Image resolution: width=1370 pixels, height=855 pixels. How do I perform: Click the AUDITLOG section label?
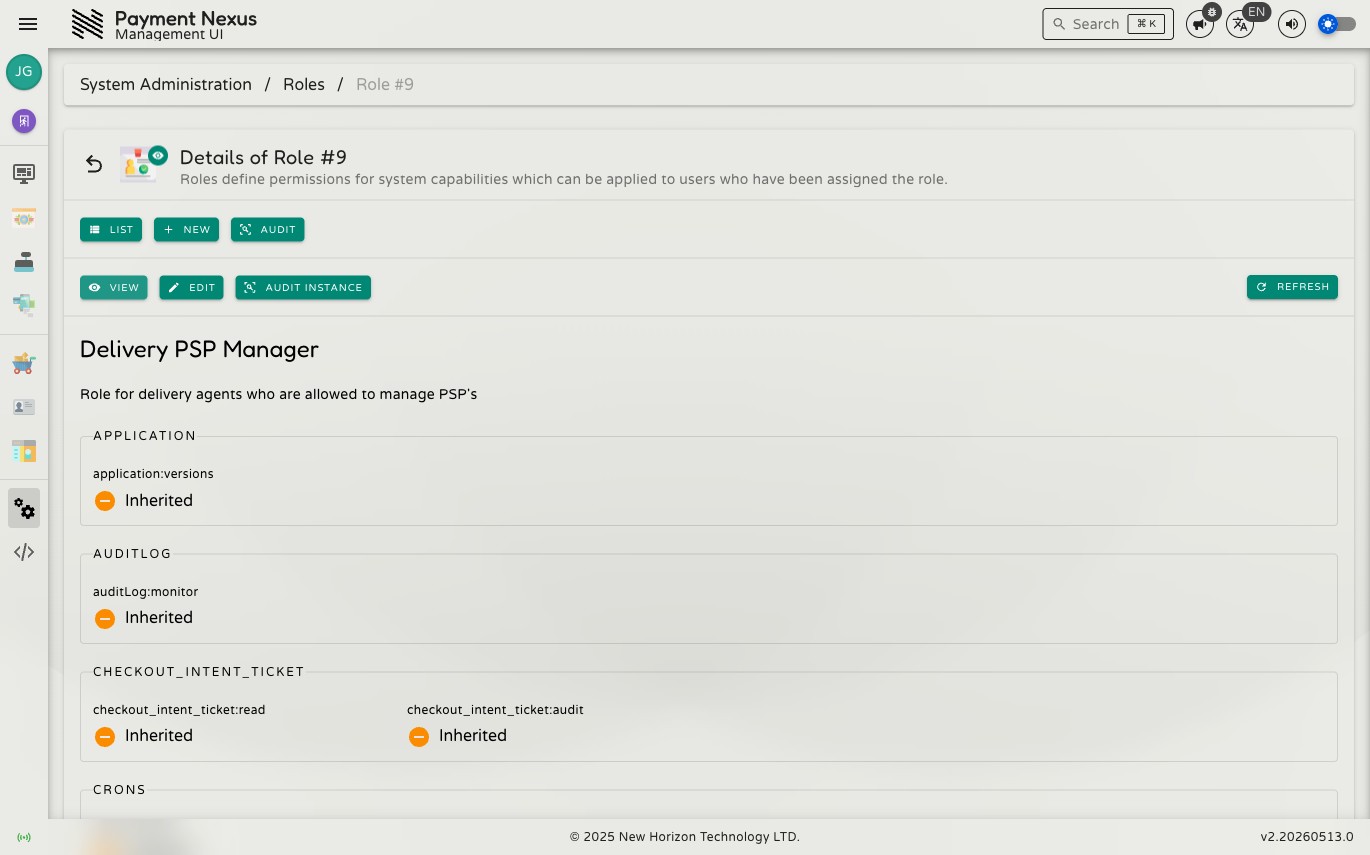tap(132, 553)
